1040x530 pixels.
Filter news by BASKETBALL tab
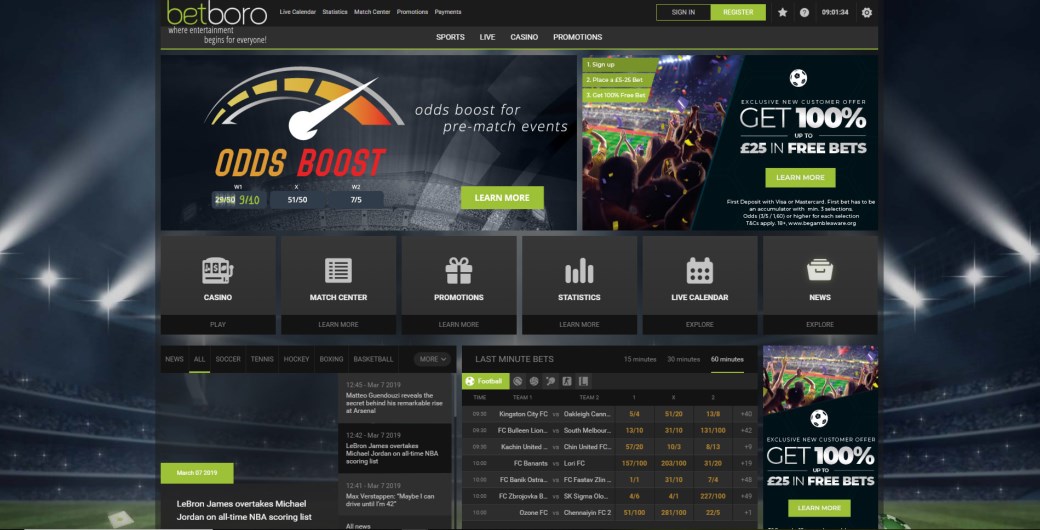pyautogui.click(x=373, y=359)
